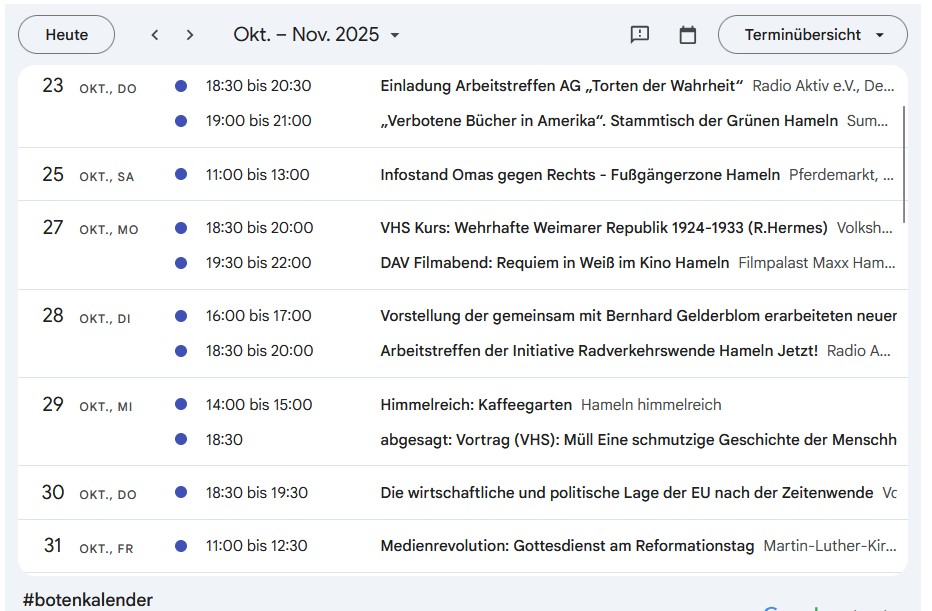Click blue dot next to Himmelreich: Kaffeegarten
The height and width of the screenshot is (611, 932).
[181, 405]
